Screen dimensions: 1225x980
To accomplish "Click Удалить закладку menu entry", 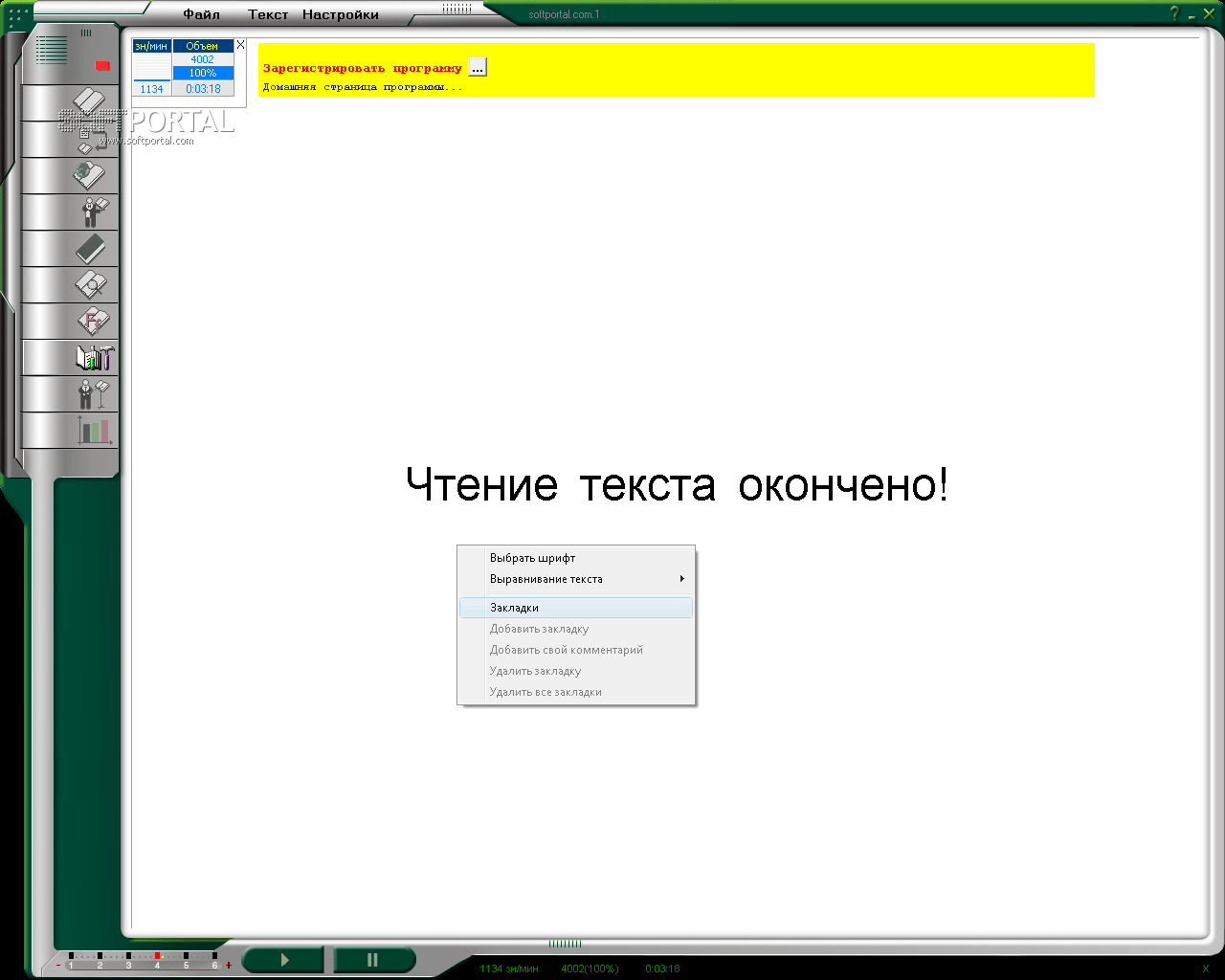I will pos(576,671).
